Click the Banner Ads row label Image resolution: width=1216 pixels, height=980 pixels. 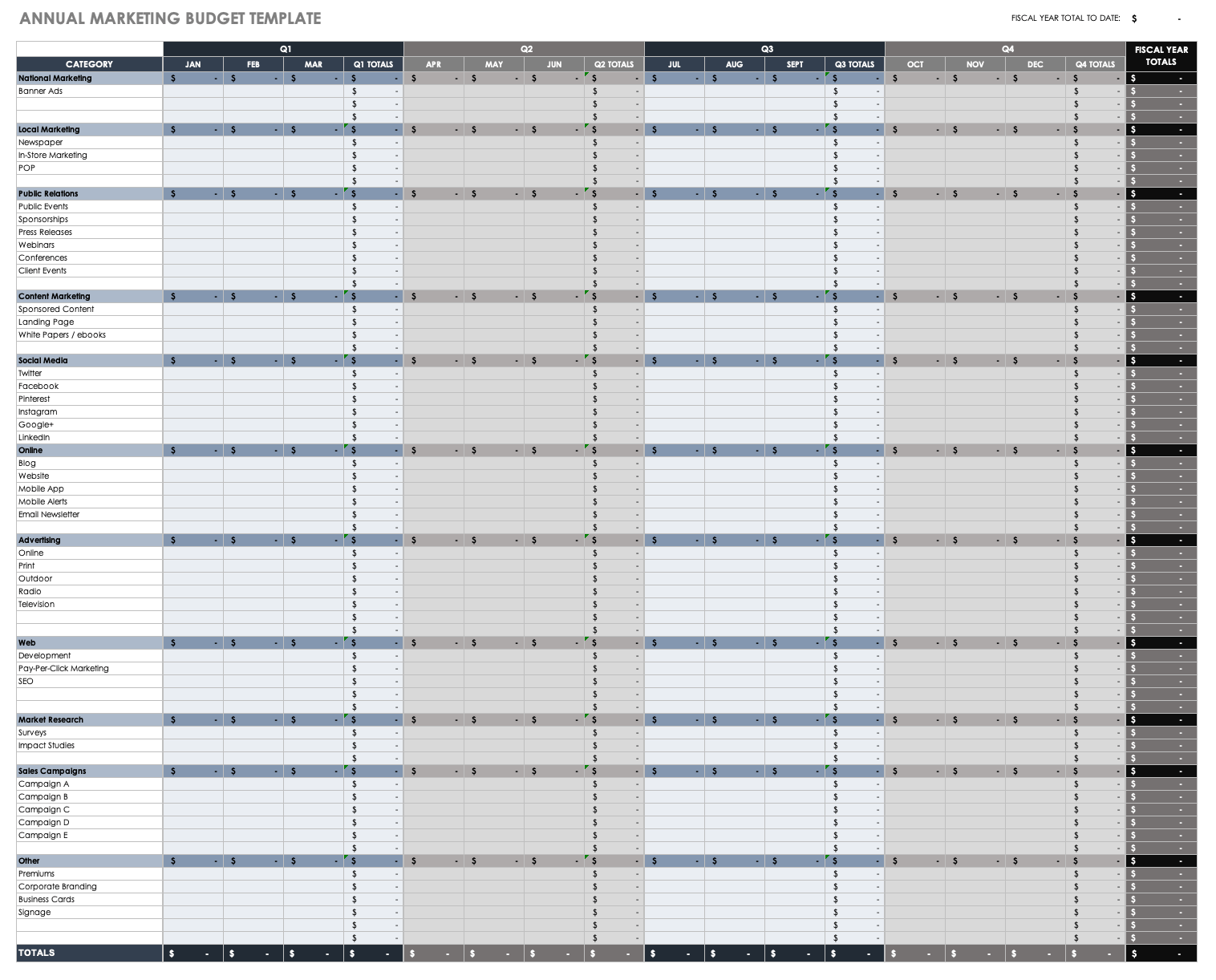(x=41, y=91)
